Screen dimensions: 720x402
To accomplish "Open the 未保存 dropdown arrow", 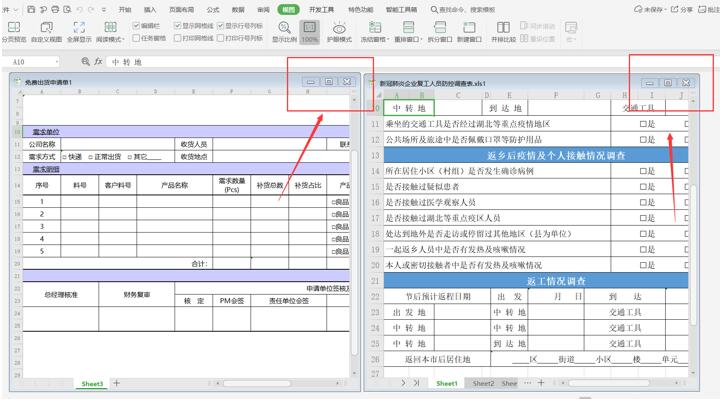I will click(x=666, y=10).
